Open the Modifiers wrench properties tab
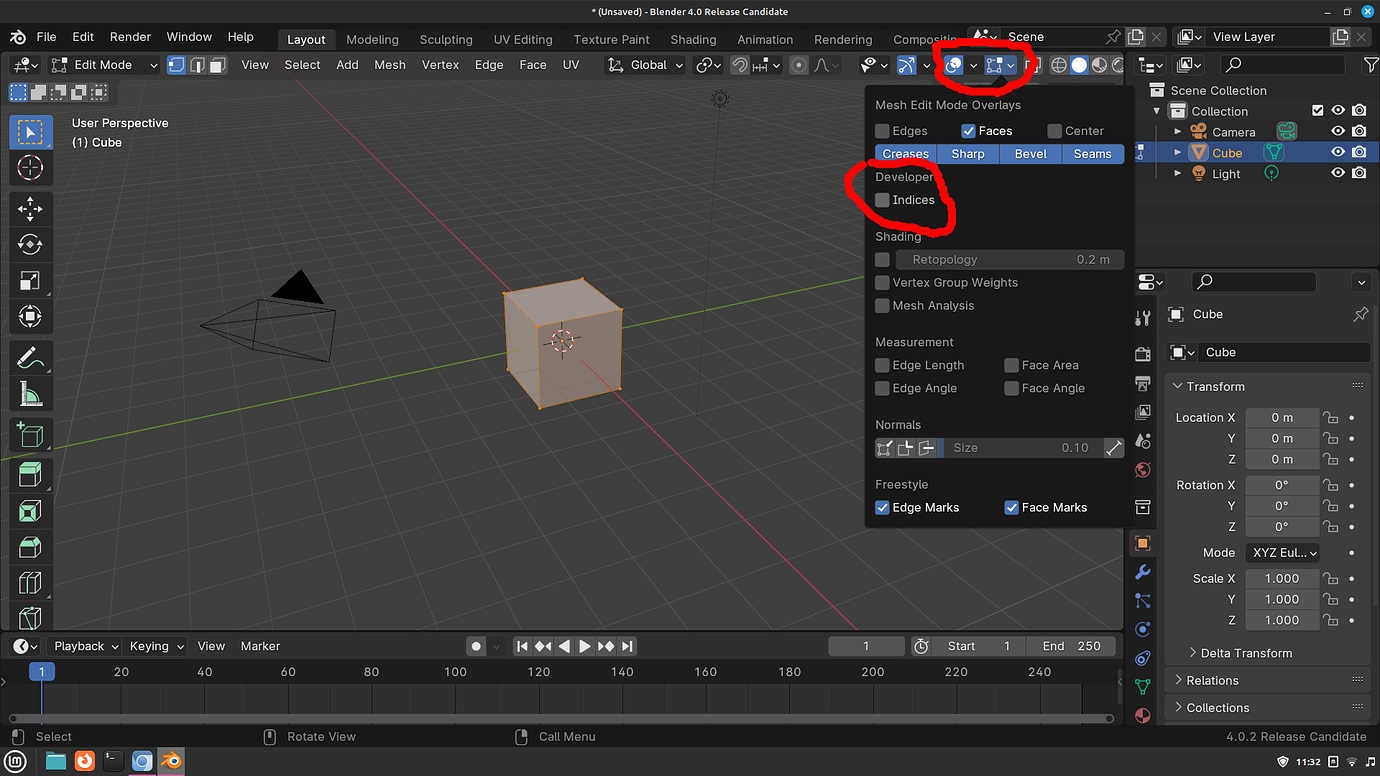The height and width of the screenshot is (776, 1380). (1143, 572)
